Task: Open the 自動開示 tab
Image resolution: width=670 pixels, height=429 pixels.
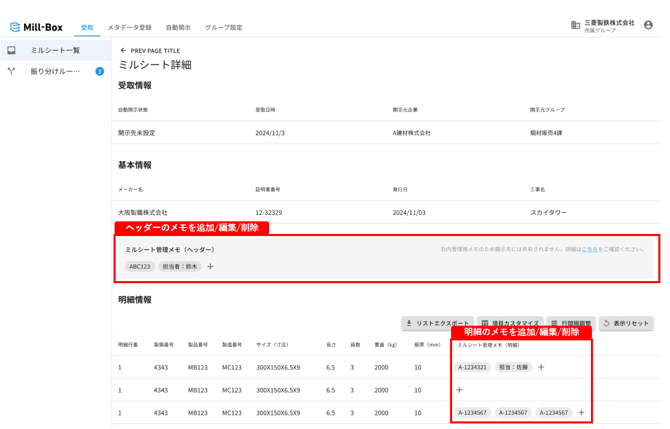Action: click(x=178, y=27)
